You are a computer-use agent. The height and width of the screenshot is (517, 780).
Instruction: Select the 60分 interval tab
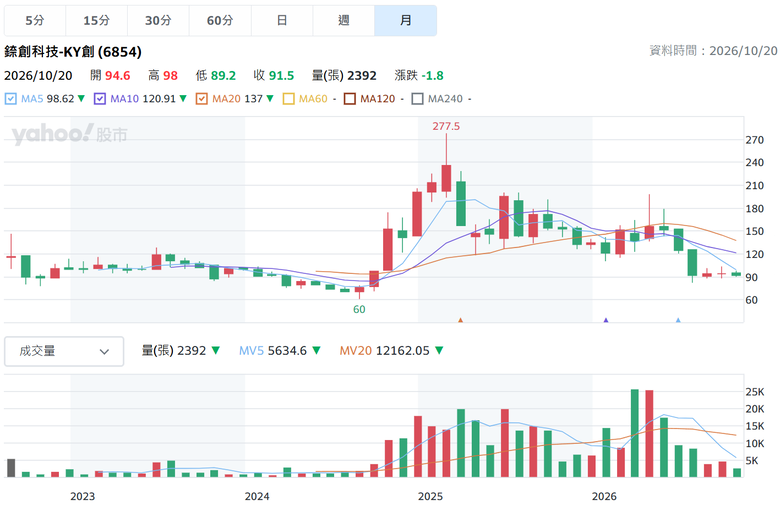pyautogui.click(x=220, y=20)
